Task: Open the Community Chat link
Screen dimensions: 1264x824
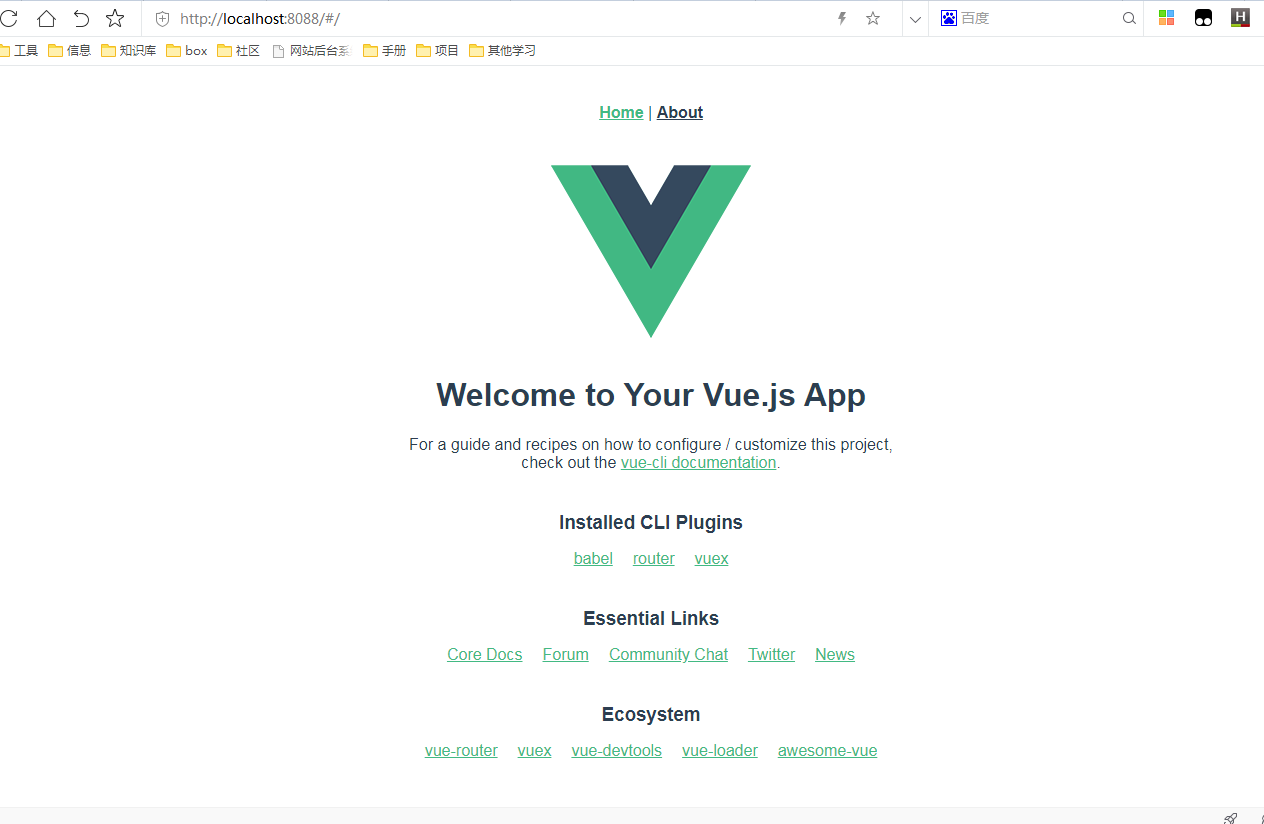Action: click(668, 654)
